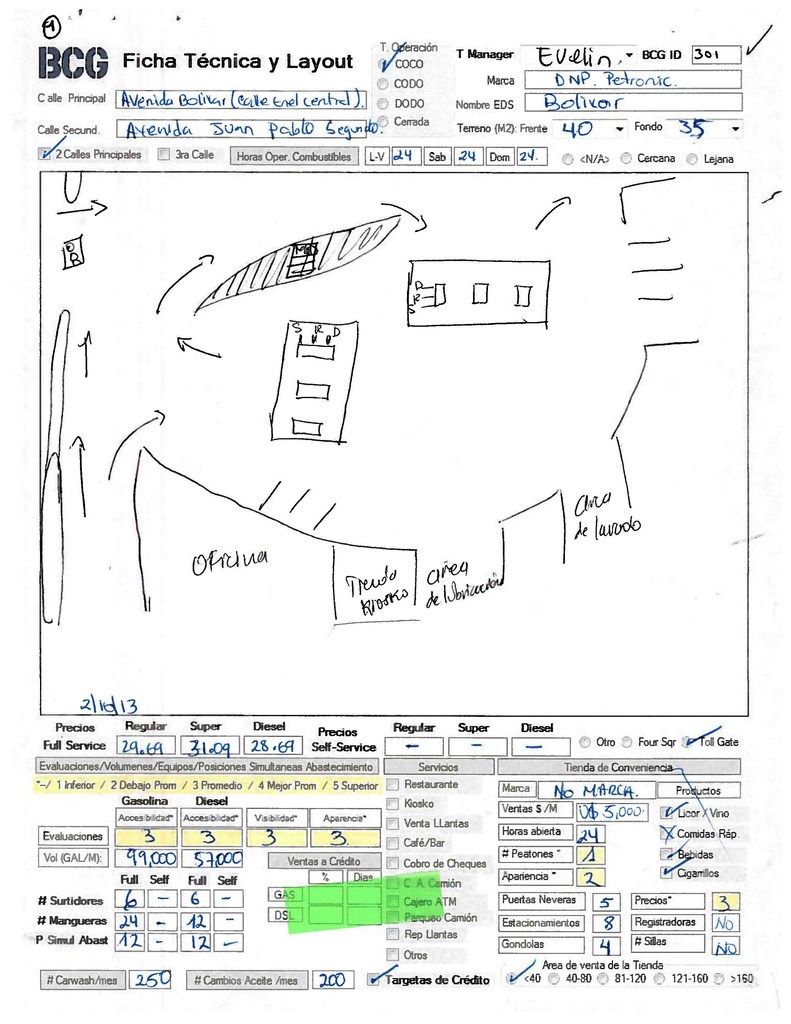Select the Four Sqr radio button
This screenshot has height=1024, width=791.
[x=626, y=742]
